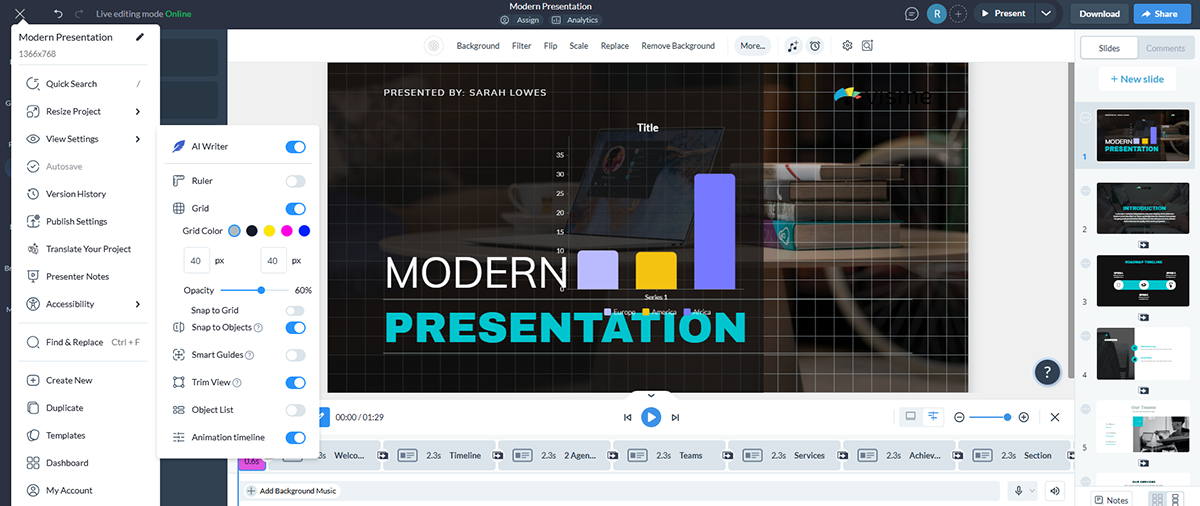Open the Filter toolbar option
Screen dimensions: 1200x506
521,46
